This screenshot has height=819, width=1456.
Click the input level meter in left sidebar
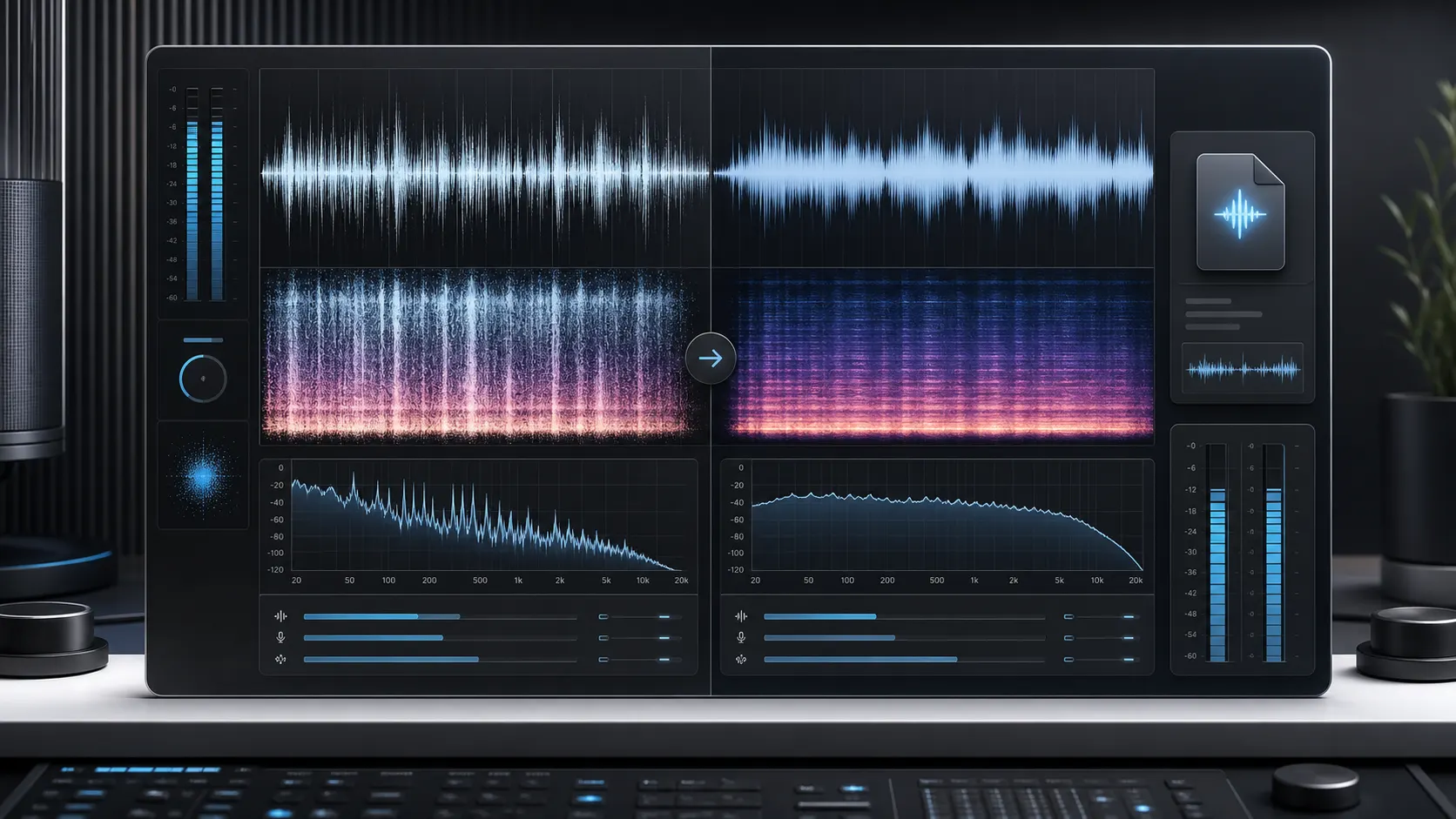coord(204,193)
